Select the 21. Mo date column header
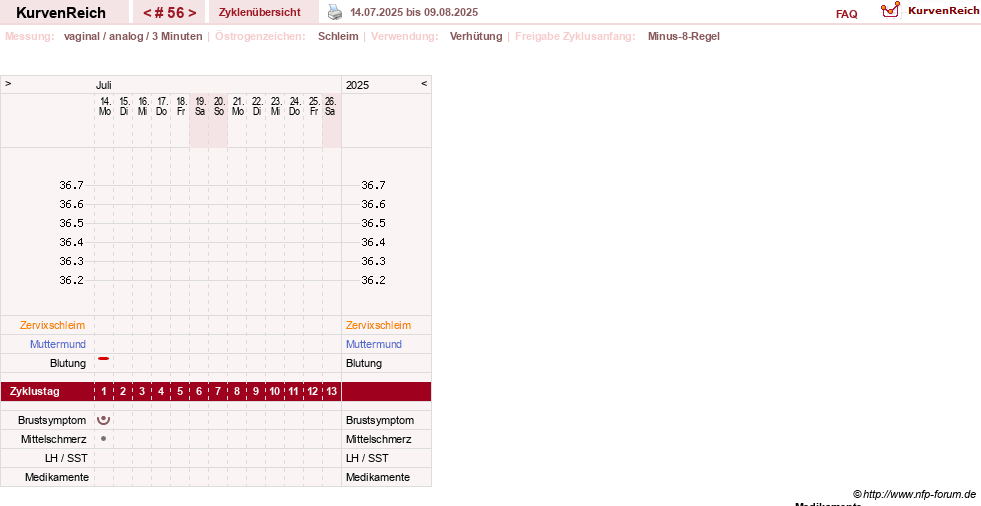This screenshot has width=981, height=506. [238, 106]
